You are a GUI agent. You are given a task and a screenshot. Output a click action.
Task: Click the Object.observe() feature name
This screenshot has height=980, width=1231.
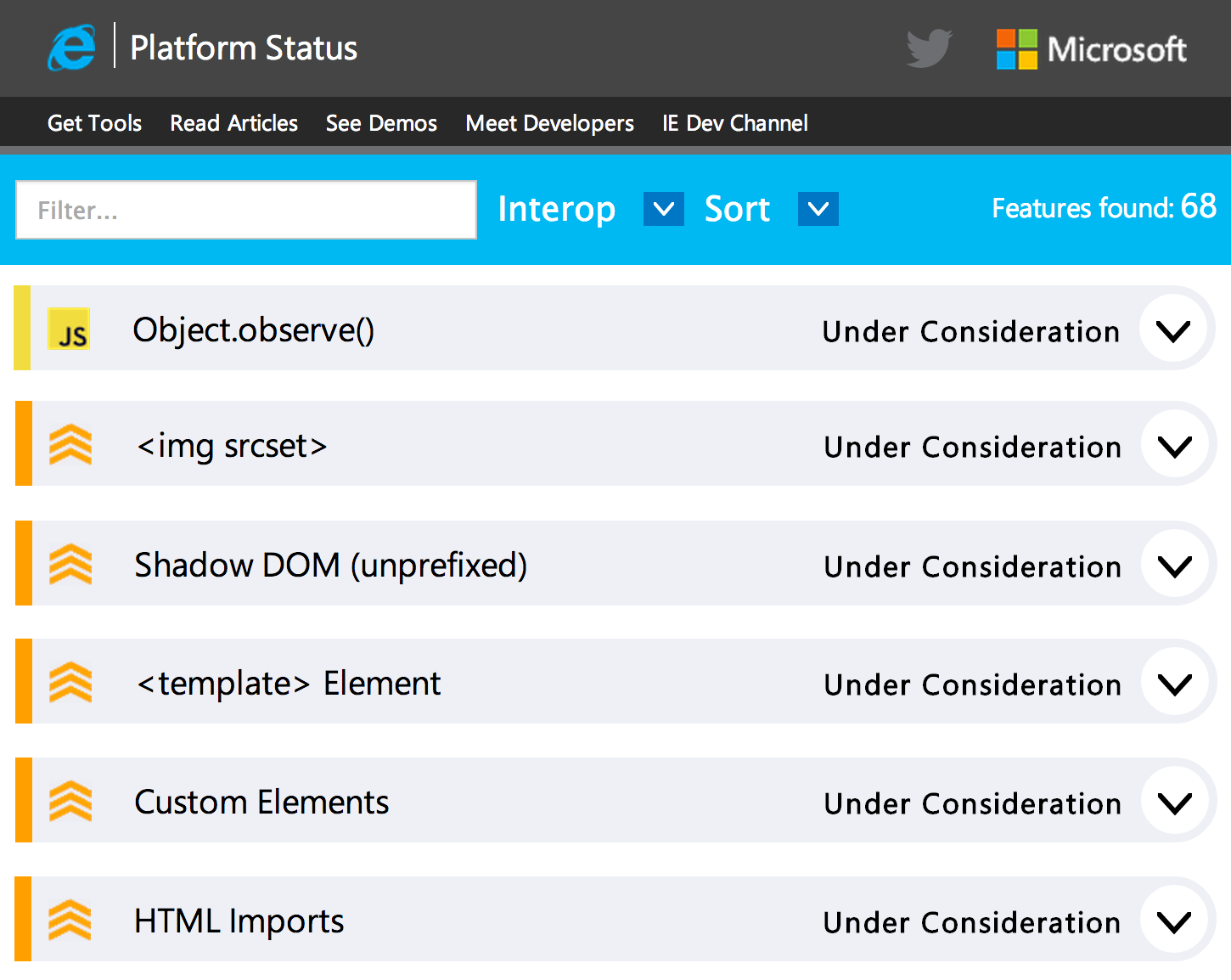(253, 330)
